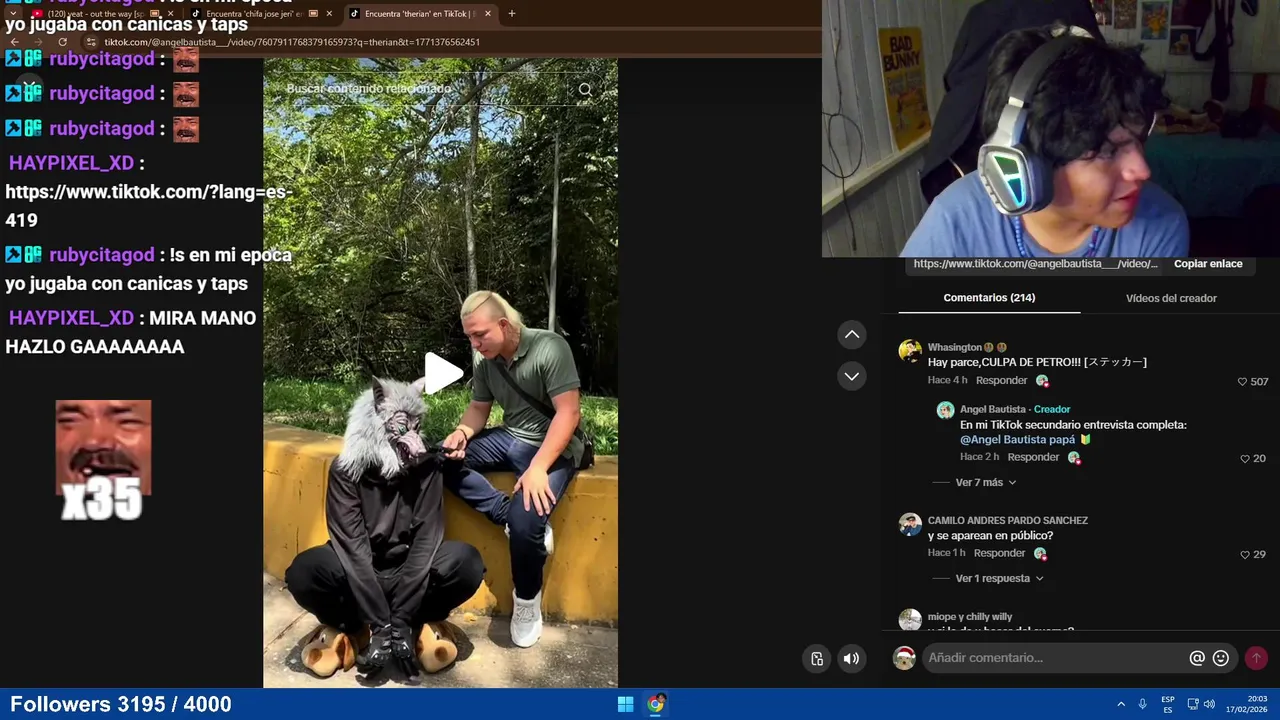
Task: Close the 'chifa jose jeri' tab
Action: [329, 14]
